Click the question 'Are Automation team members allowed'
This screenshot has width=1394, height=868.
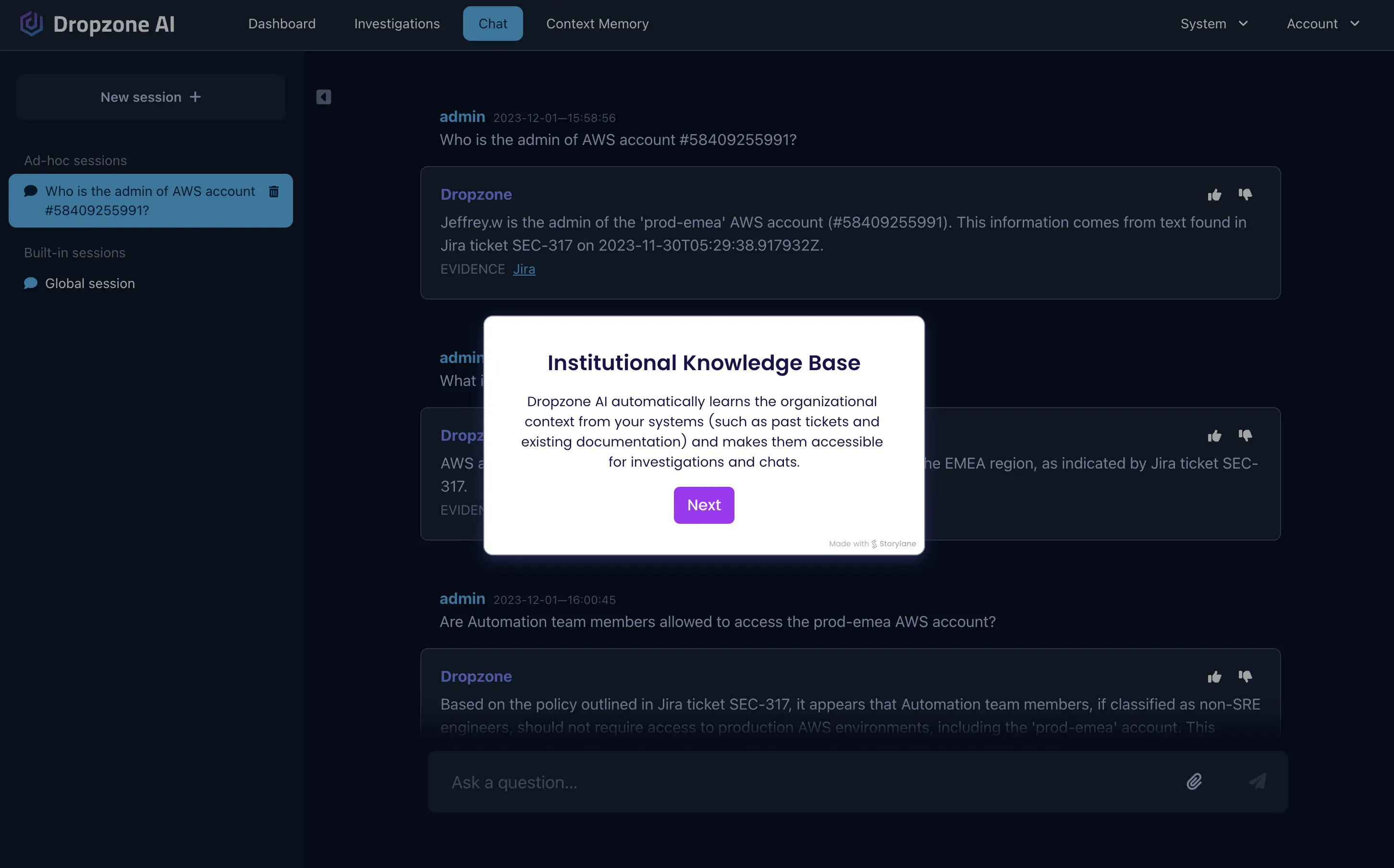[717, 622]
